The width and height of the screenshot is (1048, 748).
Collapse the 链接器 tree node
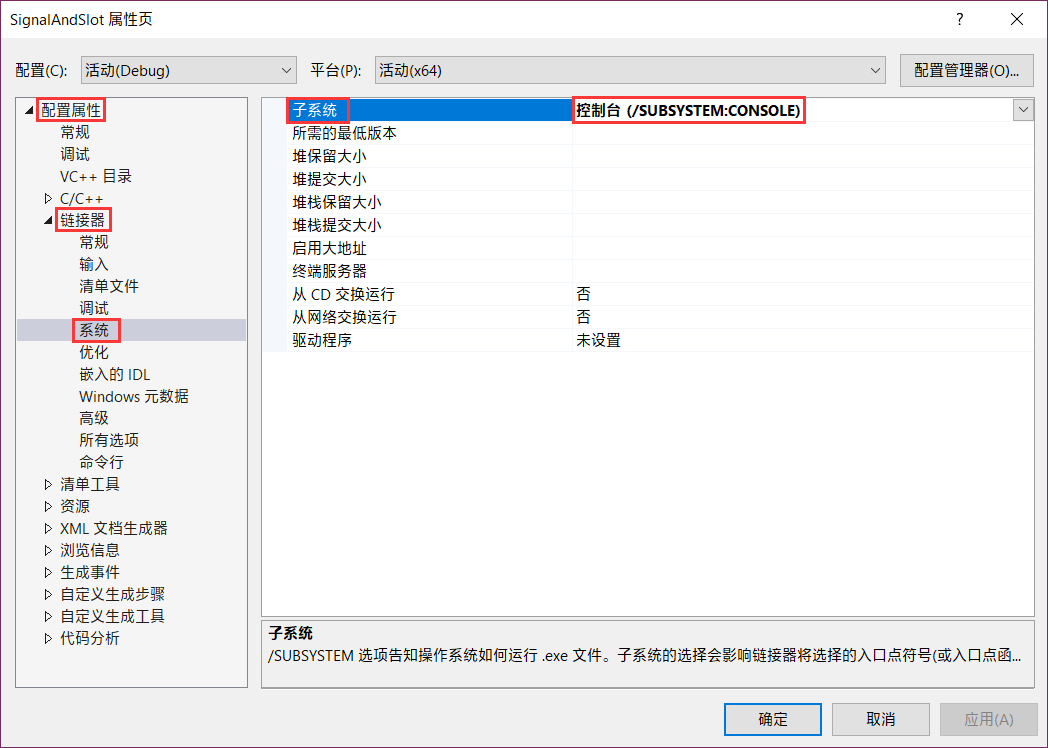pos(48,220)
